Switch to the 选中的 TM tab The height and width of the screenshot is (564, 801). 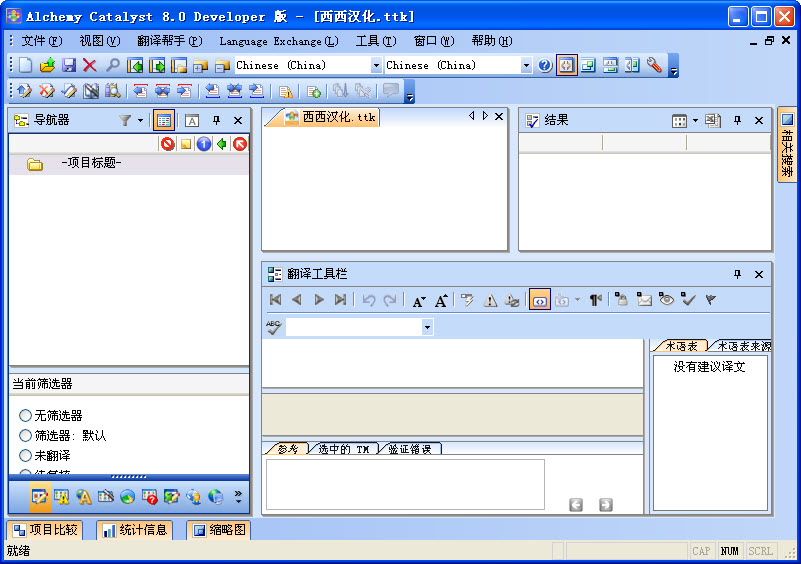coord(343,449)
